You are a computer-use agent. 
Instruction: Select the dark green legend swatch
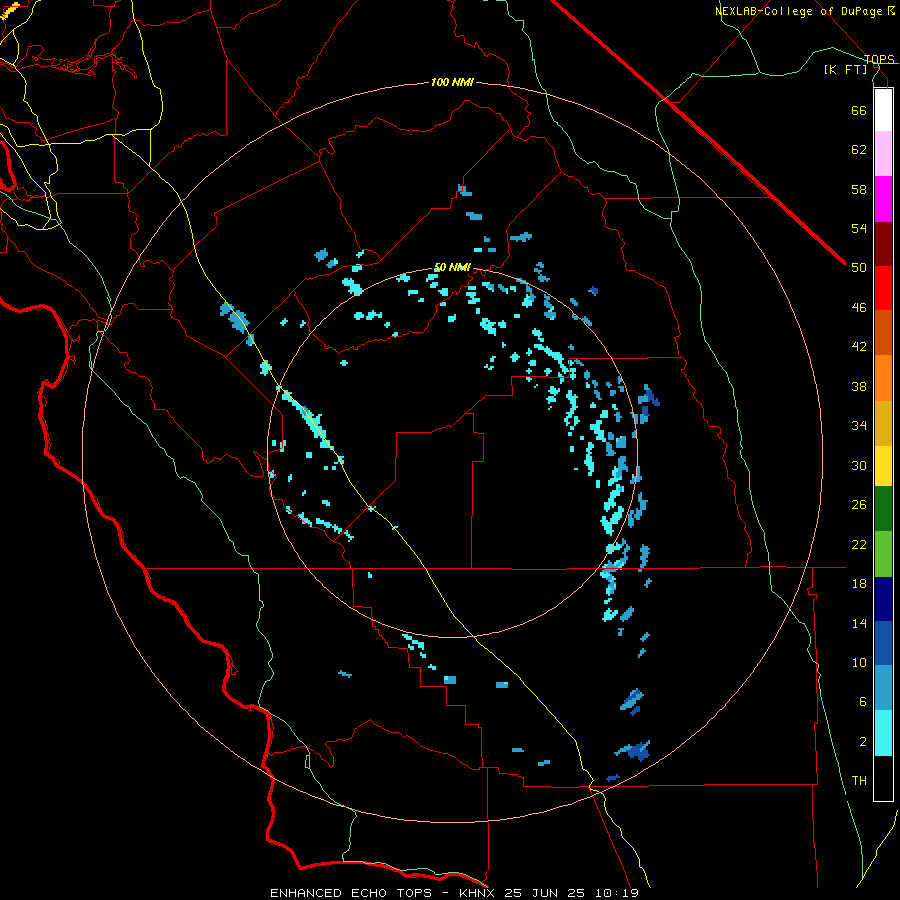click(x=883, y=509)
